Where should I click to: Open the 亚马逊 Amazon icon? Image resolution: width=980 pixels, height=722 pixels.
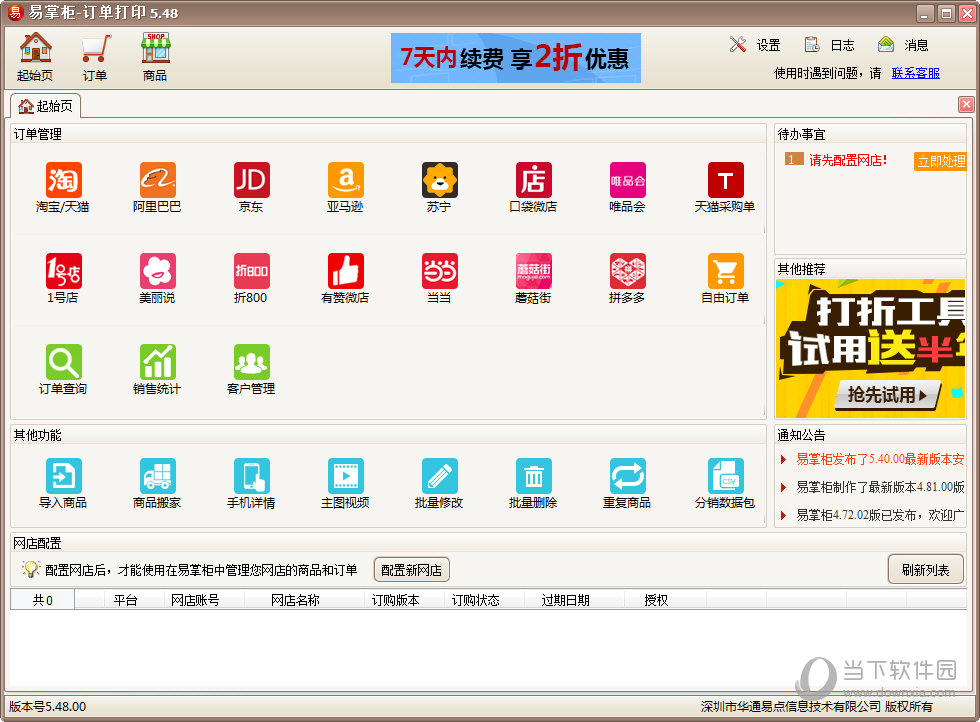point(346,180)
